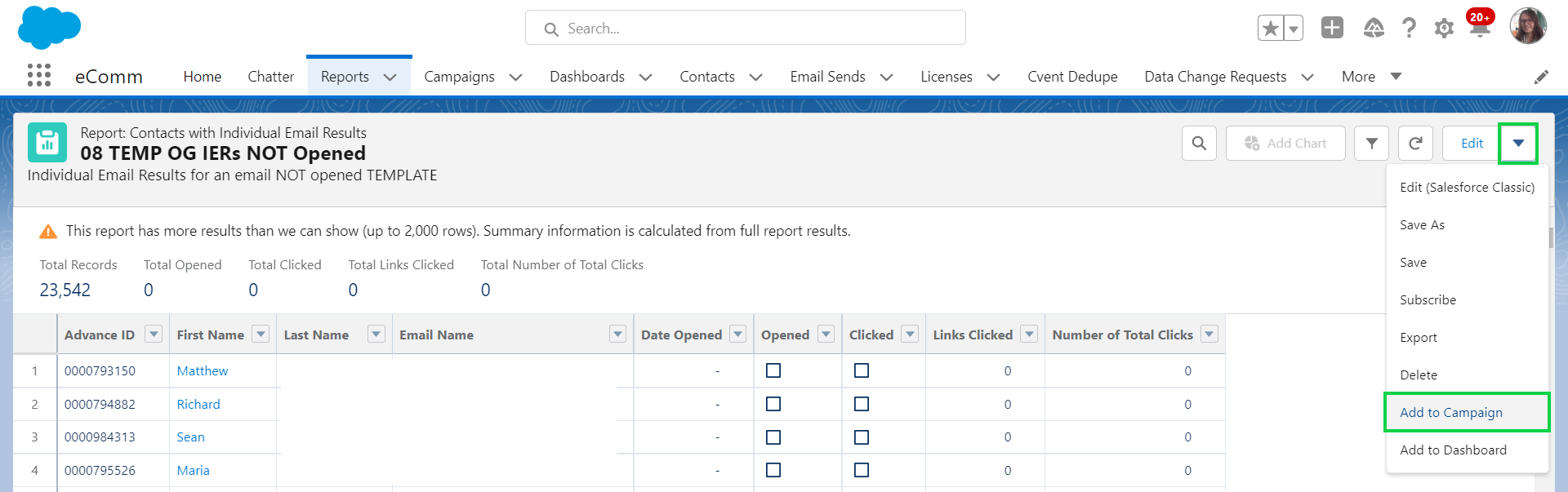Viewport: 1568px width, 492px height.
Task: Open the Clicked column menu arrow
Action: 910,335
